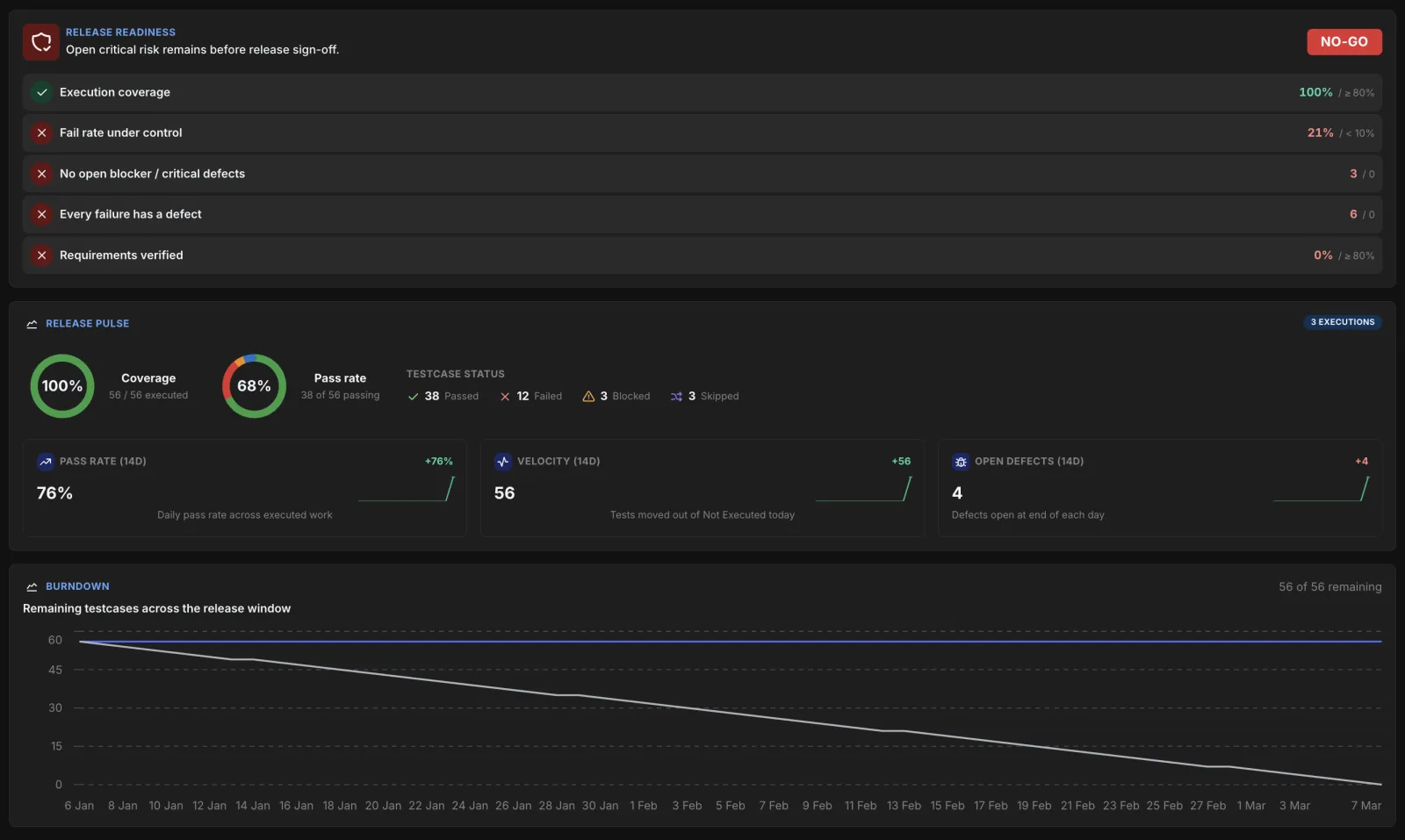Click the NO-GO status badge
The height and width of the screenshot is (840, 1405).
pyautogui.click(x=1344, y=41)
